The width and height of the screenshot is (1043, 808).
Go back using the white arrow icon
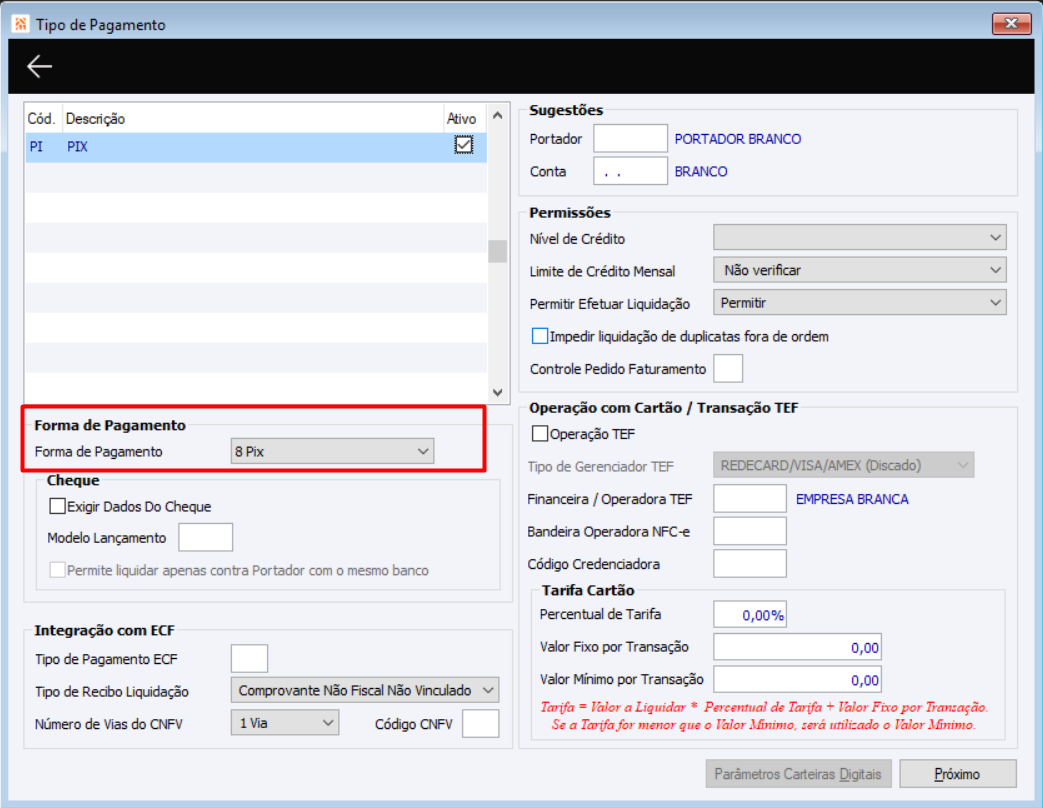(39, 66)
